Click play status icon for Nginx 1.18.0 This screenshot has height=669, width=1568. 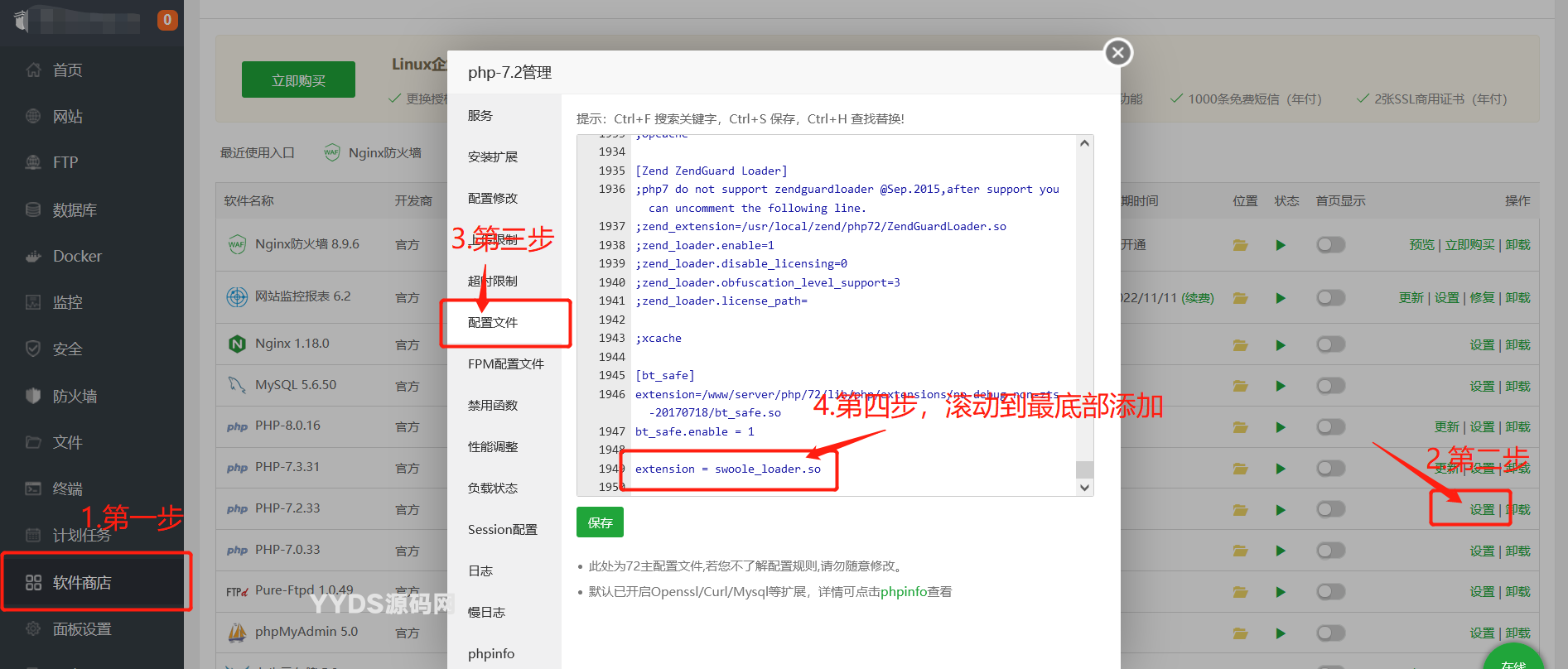point(1281,345)
